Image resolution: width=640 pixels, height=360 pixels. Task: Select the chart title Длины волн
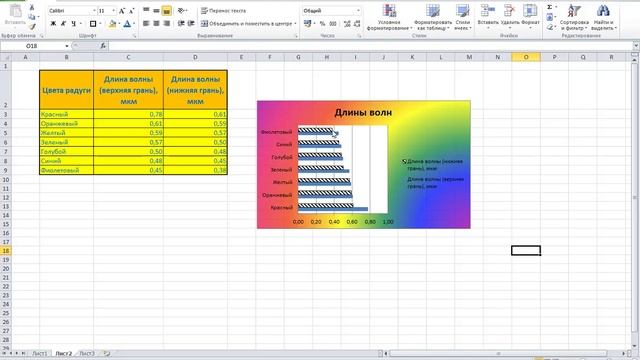point(363,112)
